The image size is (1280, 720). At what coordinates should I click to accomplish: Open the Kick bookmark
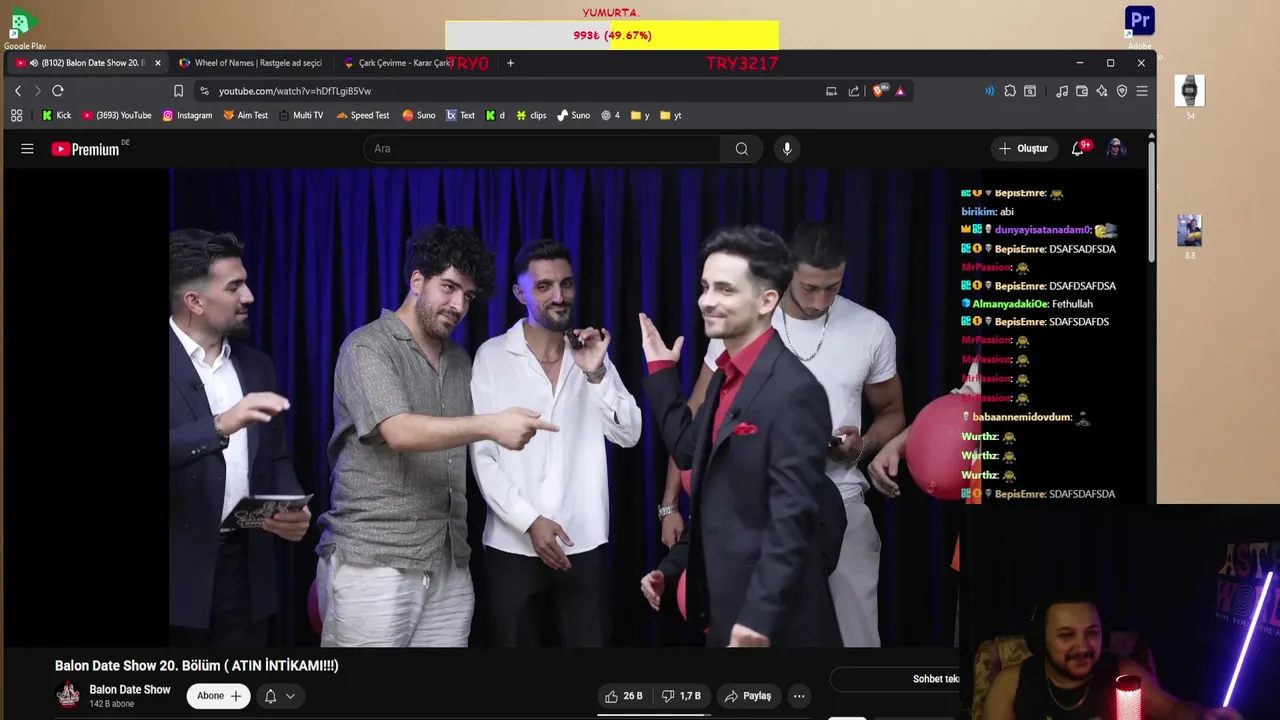point(56,115)
